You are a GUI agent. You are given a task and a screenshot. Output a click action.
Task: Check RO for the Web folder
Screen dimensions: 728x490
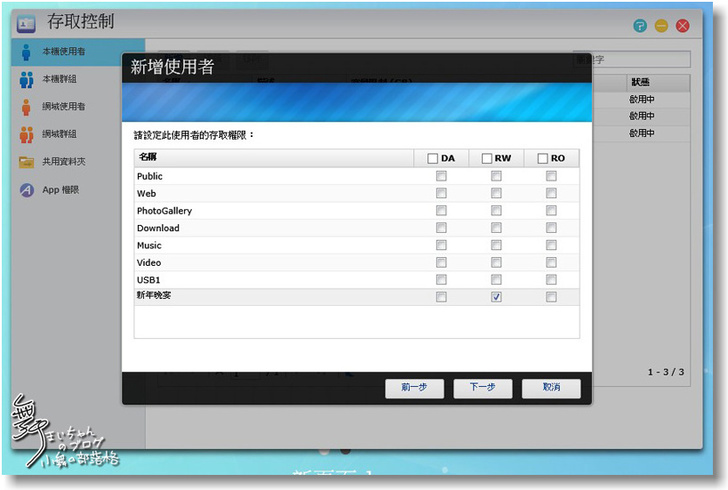(551, 193)
